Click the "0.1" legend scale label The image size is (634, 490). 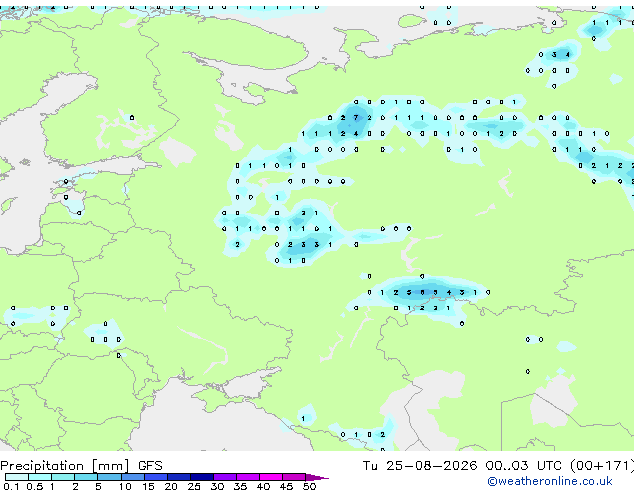[11, 486]
